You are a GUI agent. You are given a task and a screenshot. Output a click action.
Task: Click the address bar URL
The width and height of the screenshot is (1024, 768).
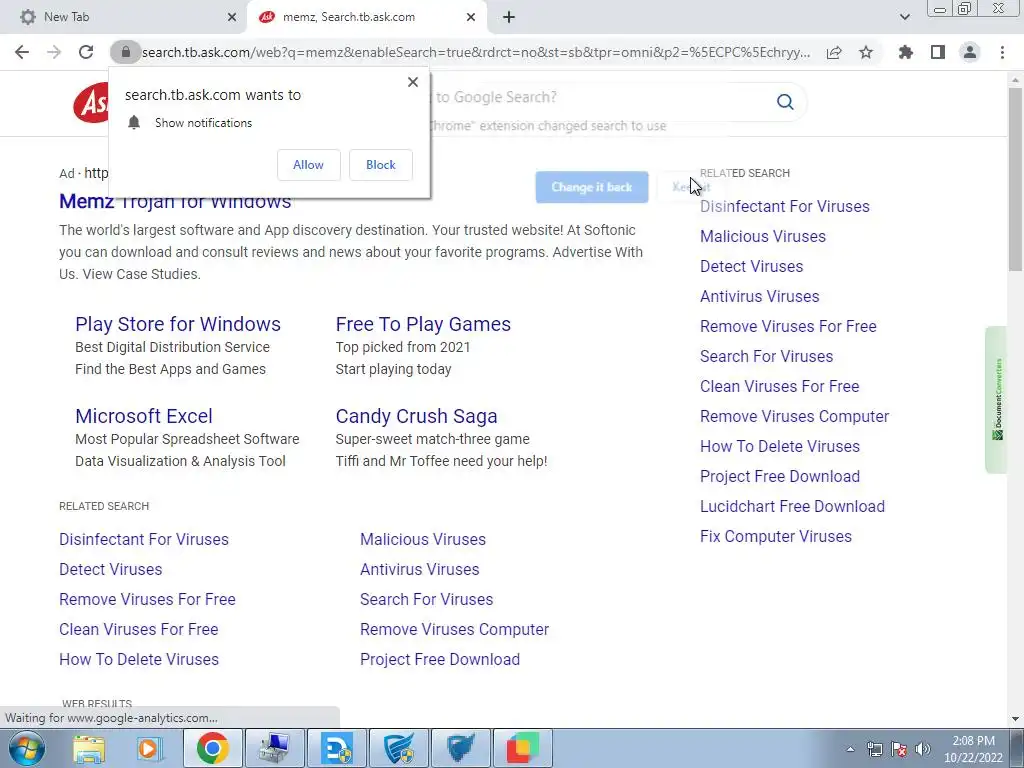click(476, 53)
